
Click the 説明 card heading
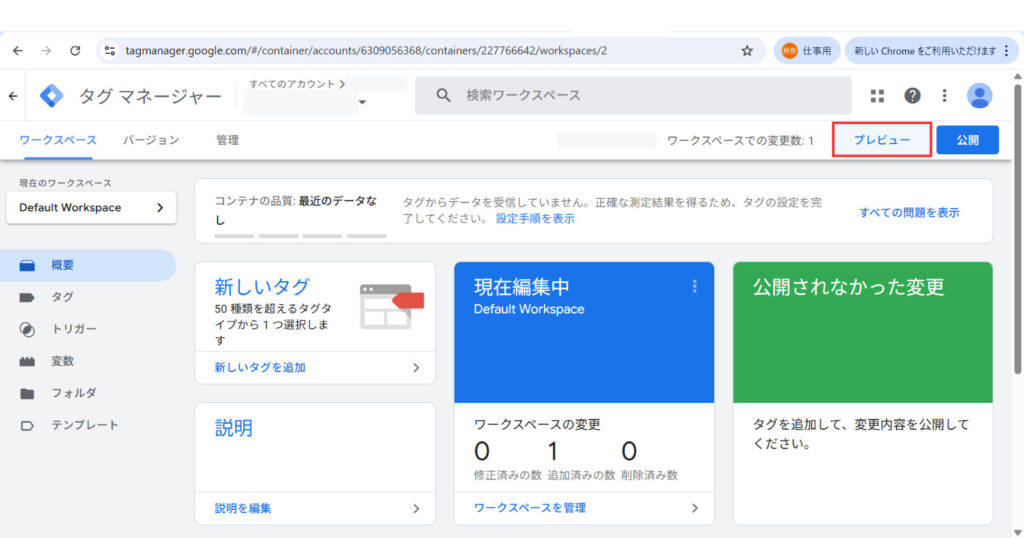[233, 428]
